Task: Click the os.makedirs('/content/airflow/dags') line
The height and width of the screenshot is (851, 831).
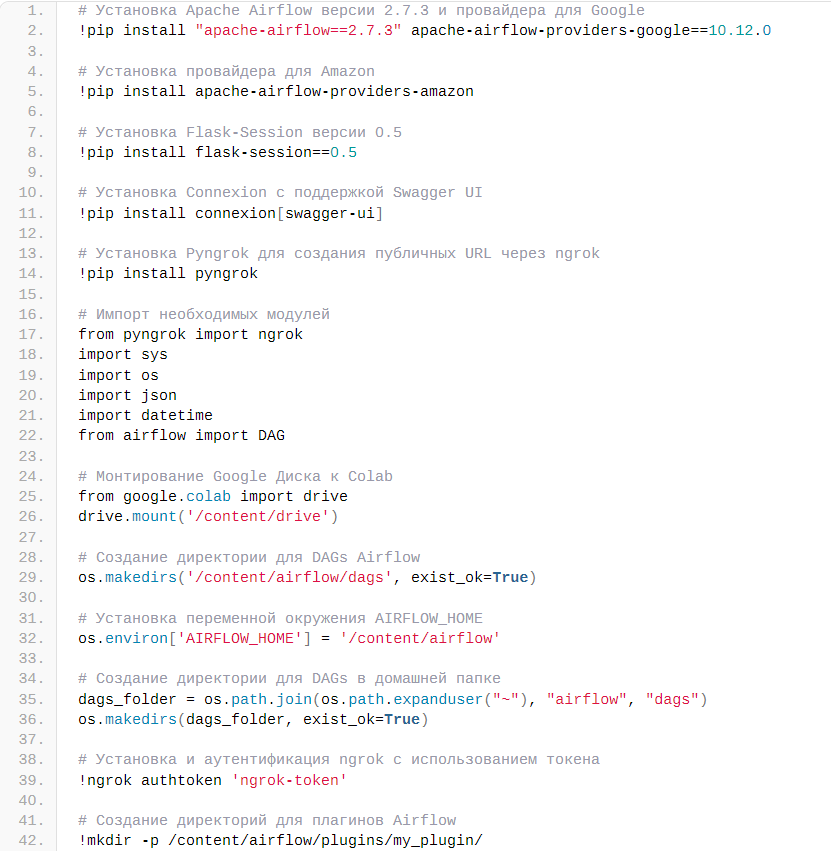Action: [307, 577]
